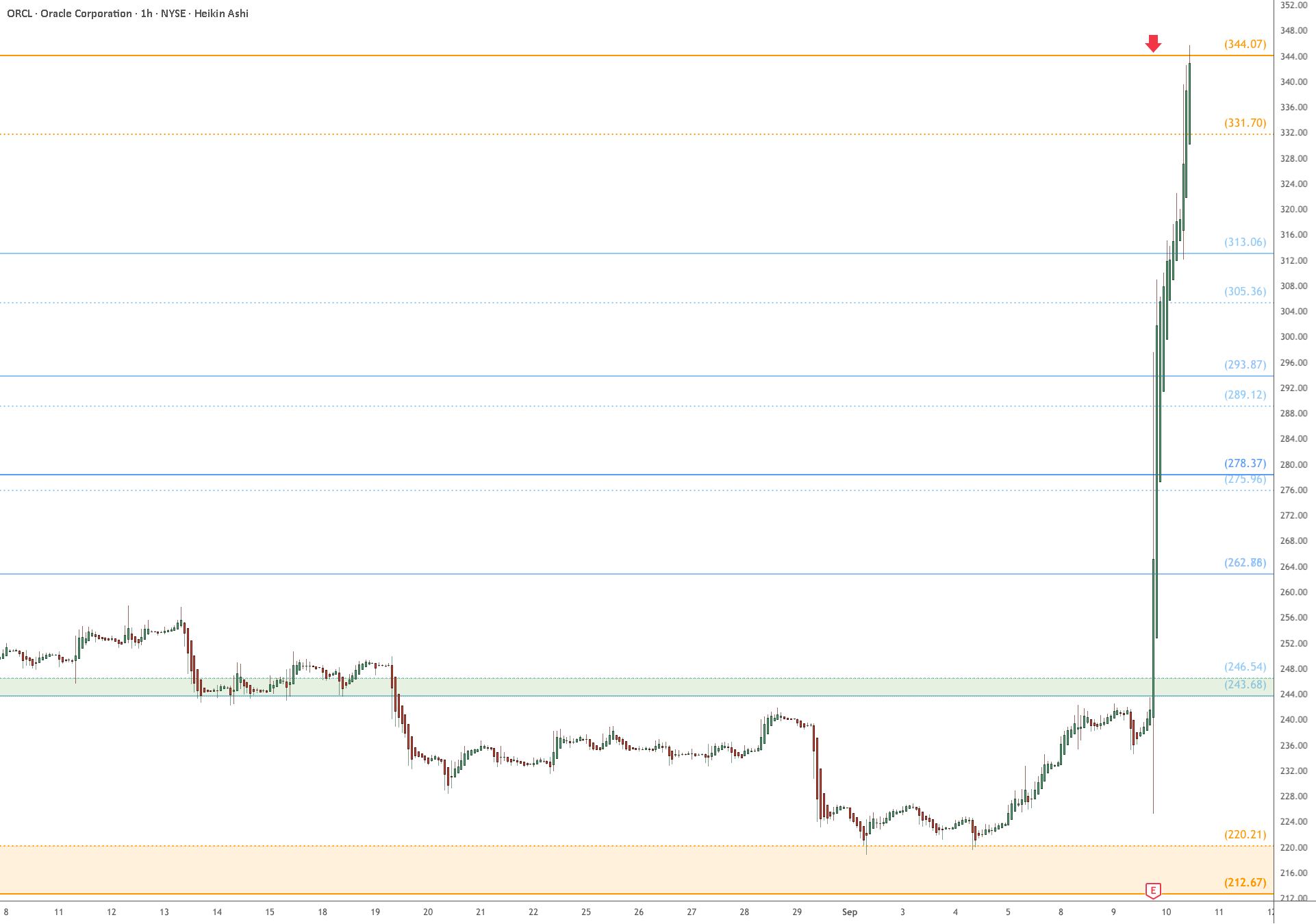Viewport: 1316px width, 924px height.
Task: Click the 344.07 orange price label
Action: pyautogui.click(x=1245, y=44)
